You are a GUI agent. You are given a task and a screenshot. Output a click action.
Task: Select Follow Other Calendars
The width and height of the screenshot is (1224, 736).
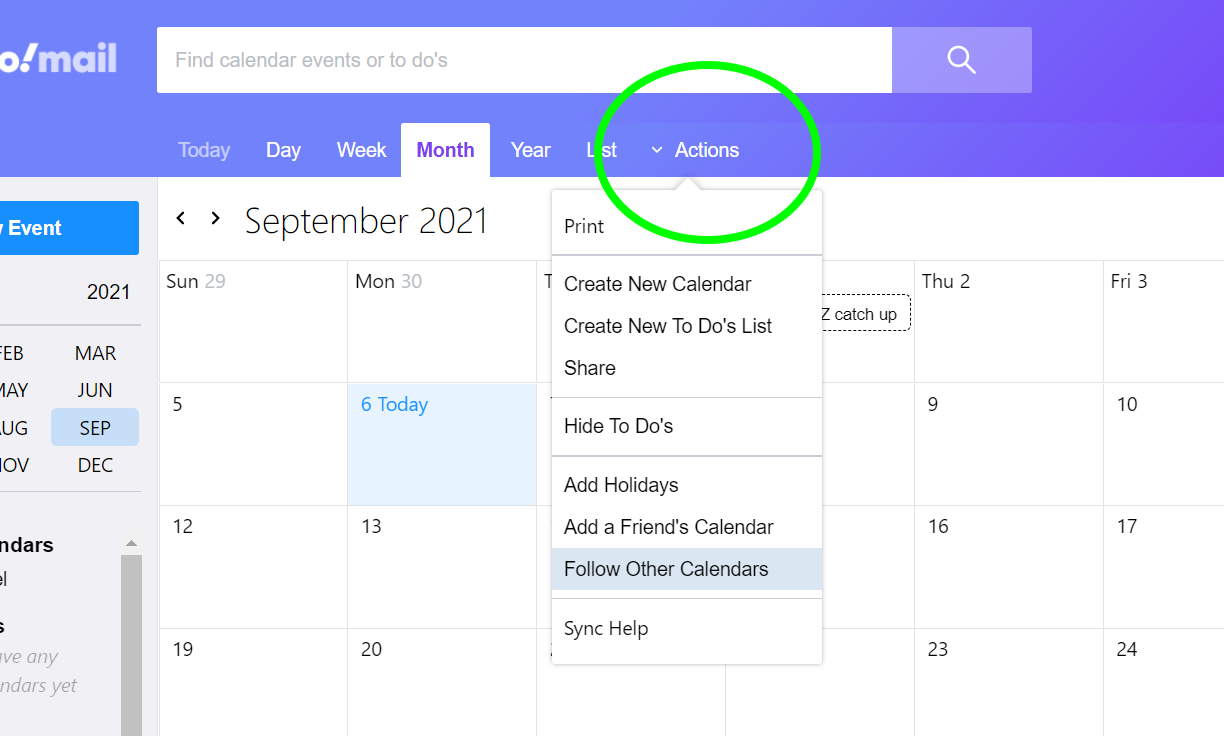pos(666,569)
